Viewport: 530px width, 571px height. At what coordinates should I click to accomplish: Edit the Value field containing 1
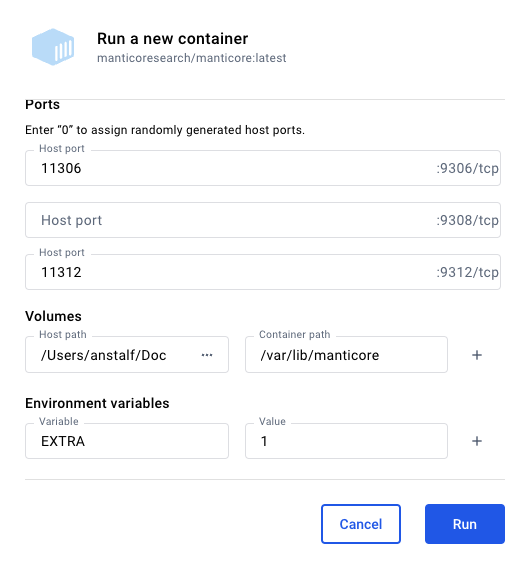point(346,441)
